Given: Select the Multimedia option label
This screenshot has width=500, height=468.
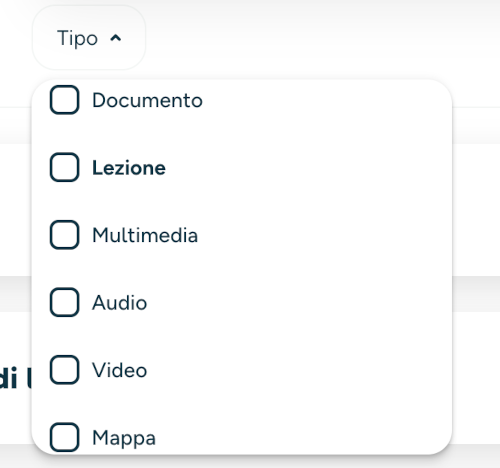Looking at the screenshot, I should point(145,235).
